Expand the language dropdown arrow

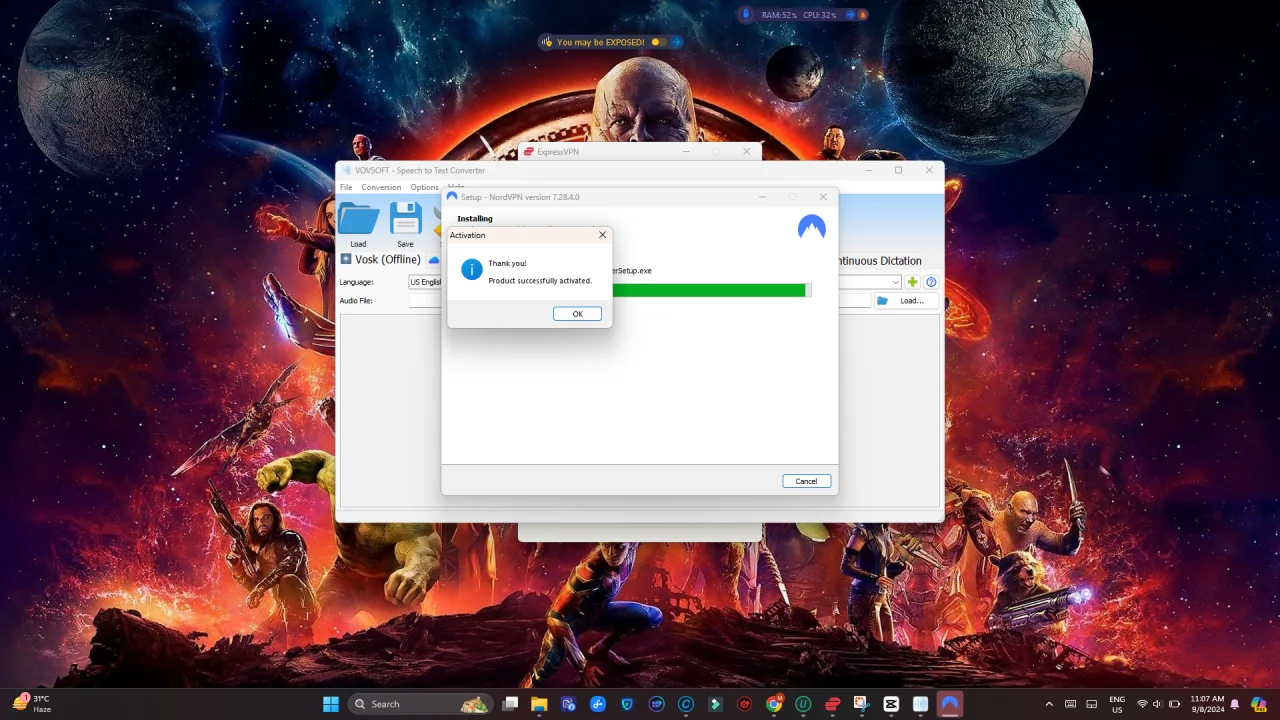[x=895, y=282]
